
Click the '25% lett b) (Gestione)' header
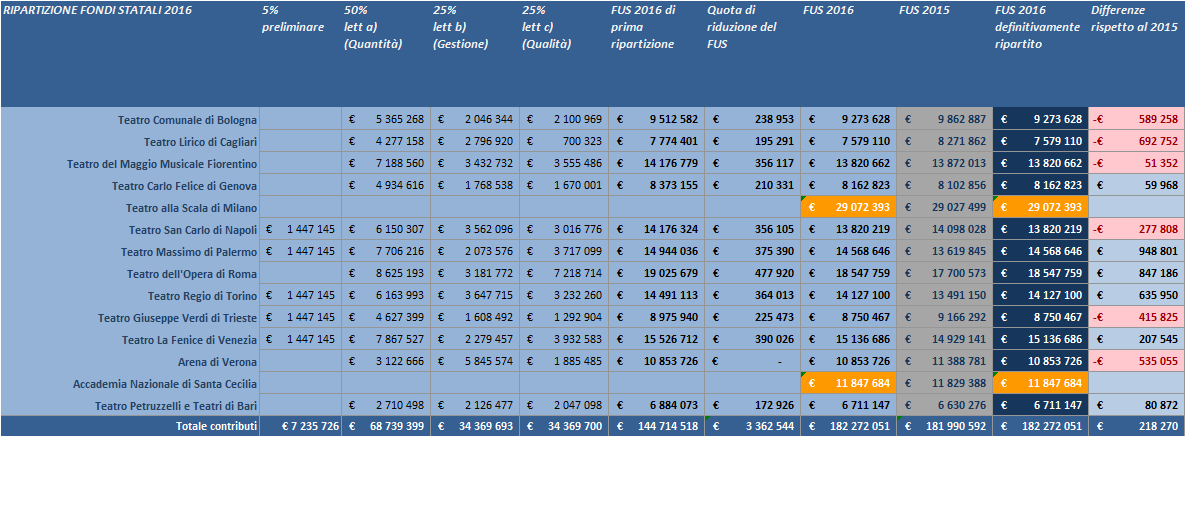pos(475,54)
